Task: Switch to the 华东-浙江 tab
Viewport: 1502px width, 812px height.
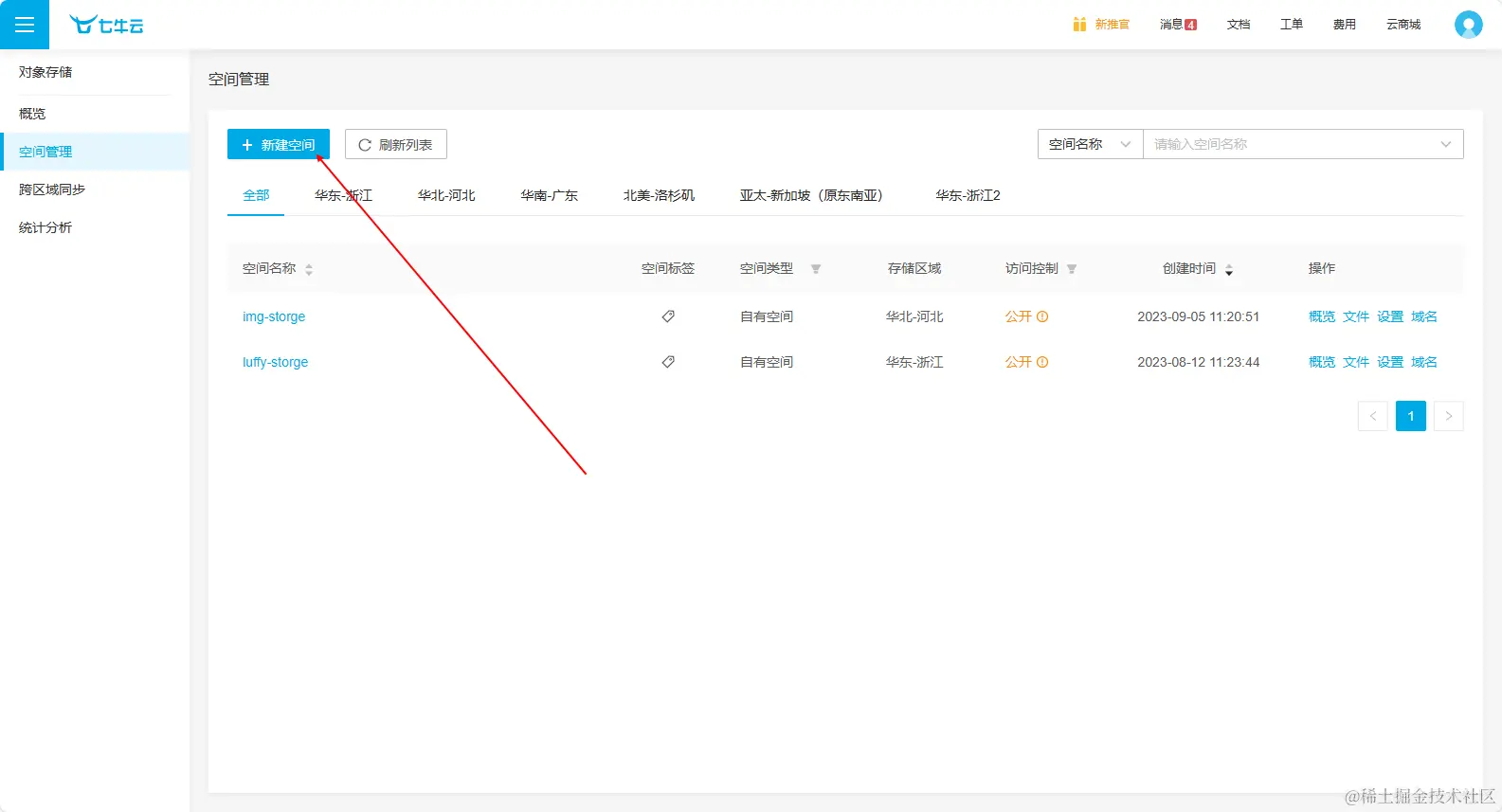Action: [343, 195]
